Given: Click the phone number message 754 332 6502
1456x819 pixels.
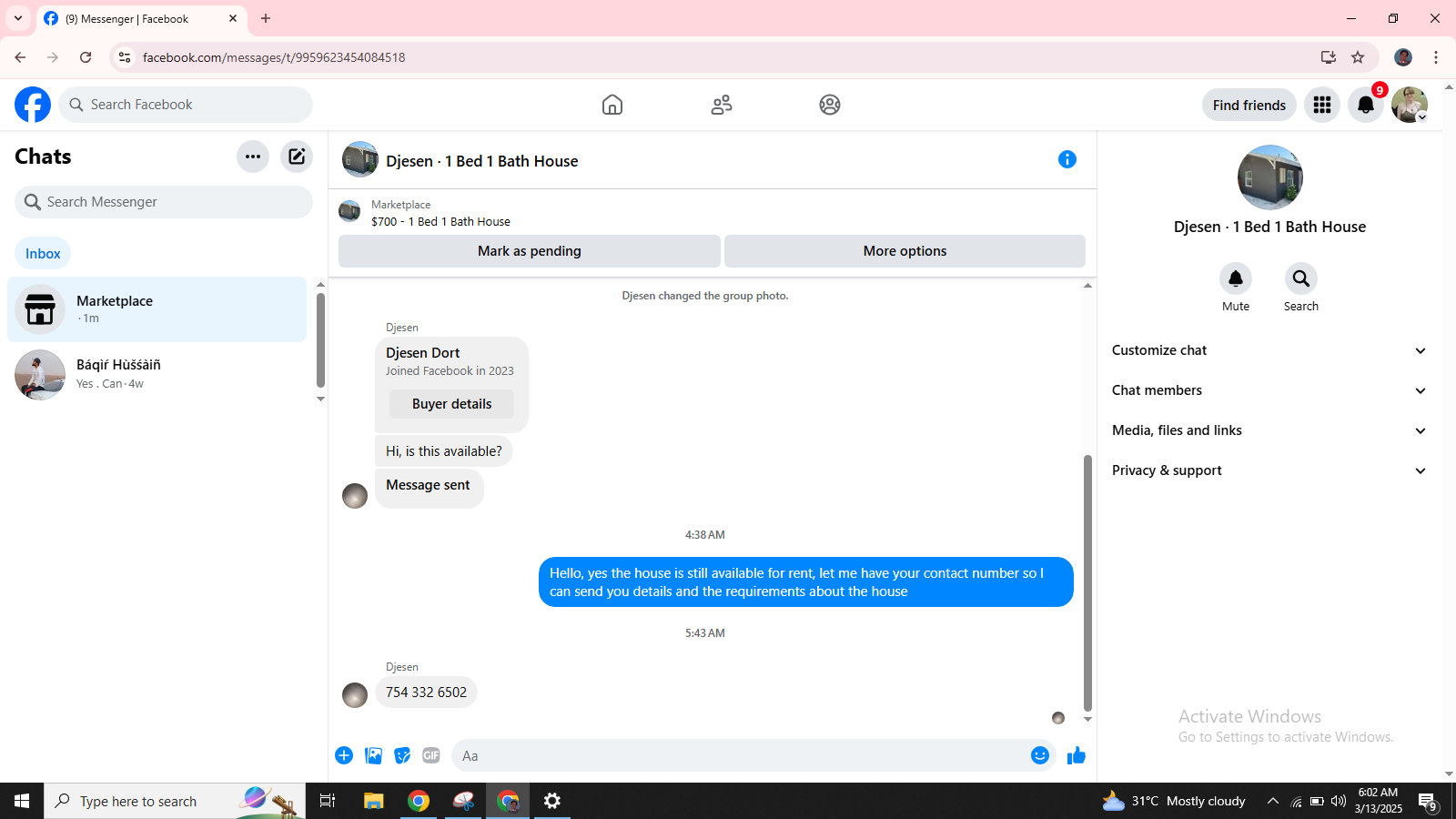Looking at the screenshot, I should (426, 693).
